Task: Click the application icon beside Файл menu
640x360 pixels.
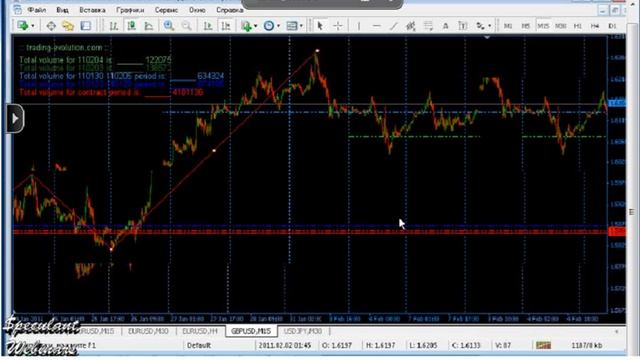Action: click(17, 9)
